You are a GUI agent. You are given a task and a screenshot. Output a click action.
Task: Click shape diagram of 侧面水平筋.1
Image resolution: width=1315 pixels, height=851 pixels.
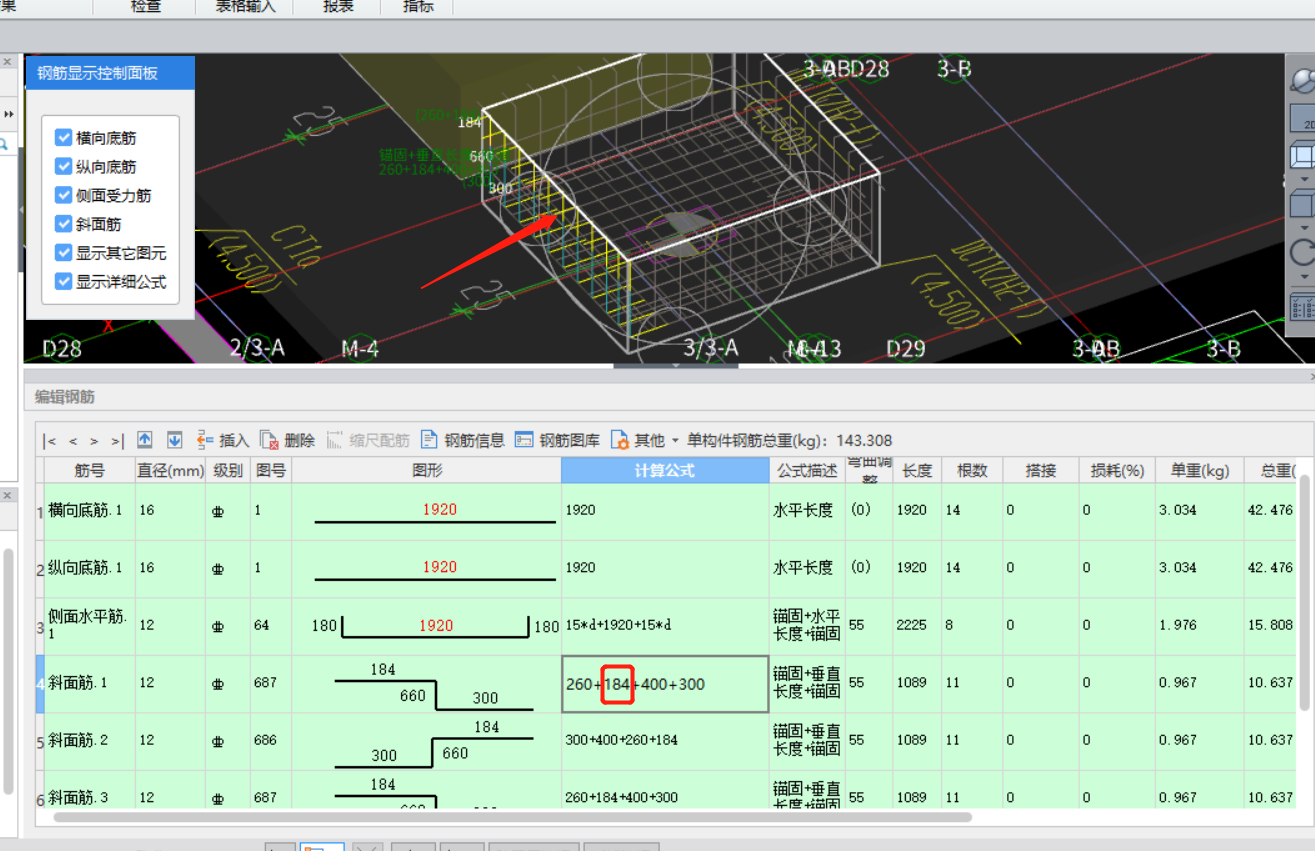[427, 626]
